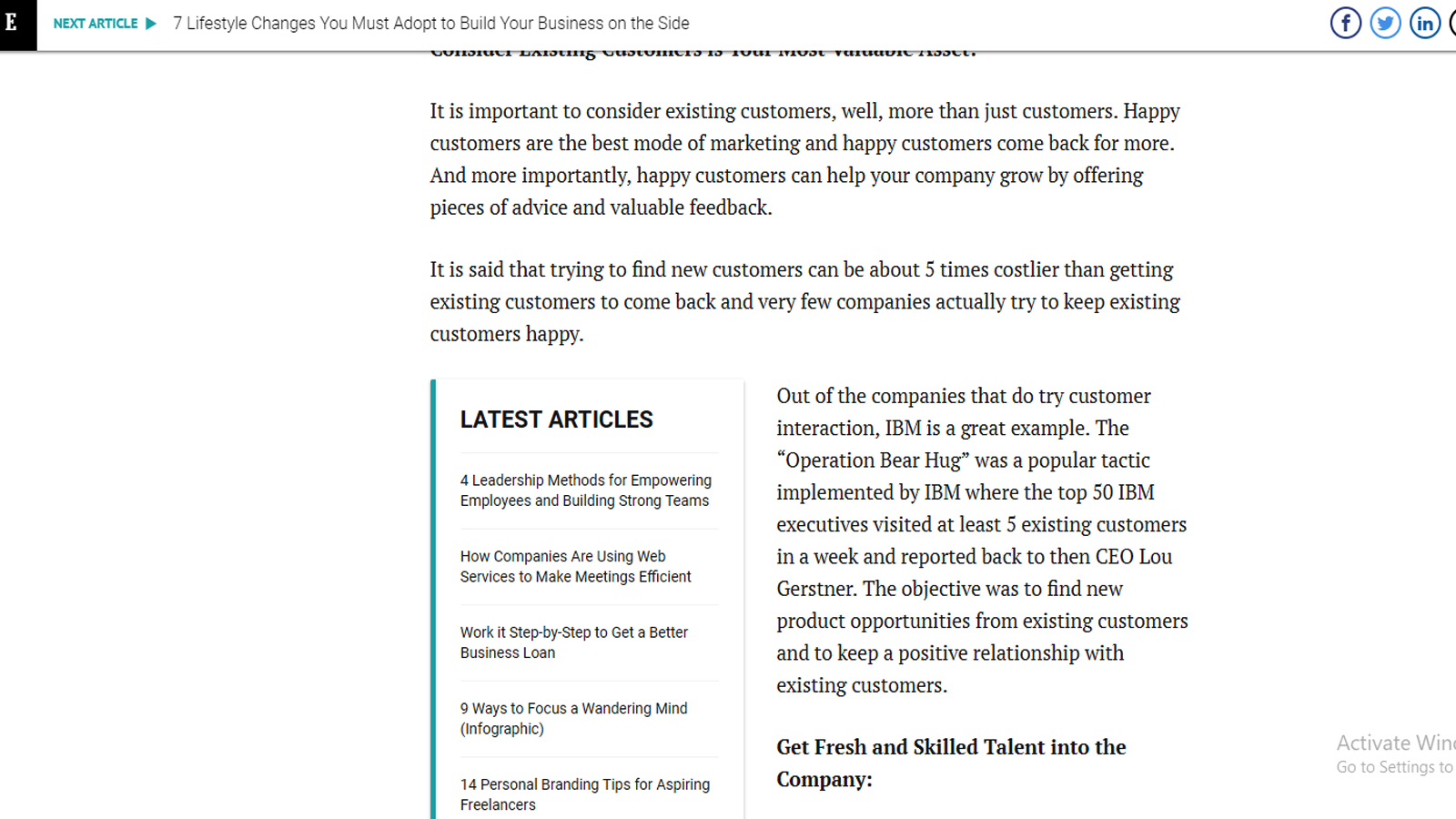Click the paragraph starting "It is said that"
1456x819 pixels.
click(804, 301)
